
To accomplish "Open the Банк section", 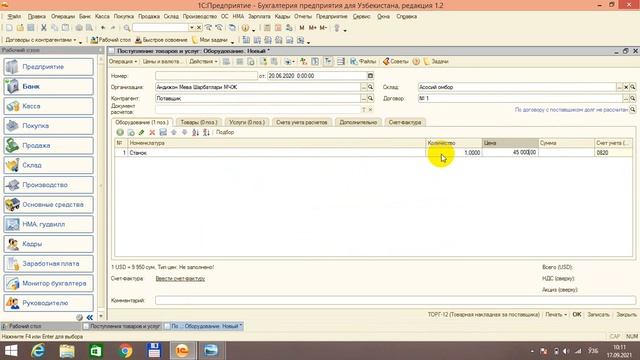I will [x=49, y=87].
